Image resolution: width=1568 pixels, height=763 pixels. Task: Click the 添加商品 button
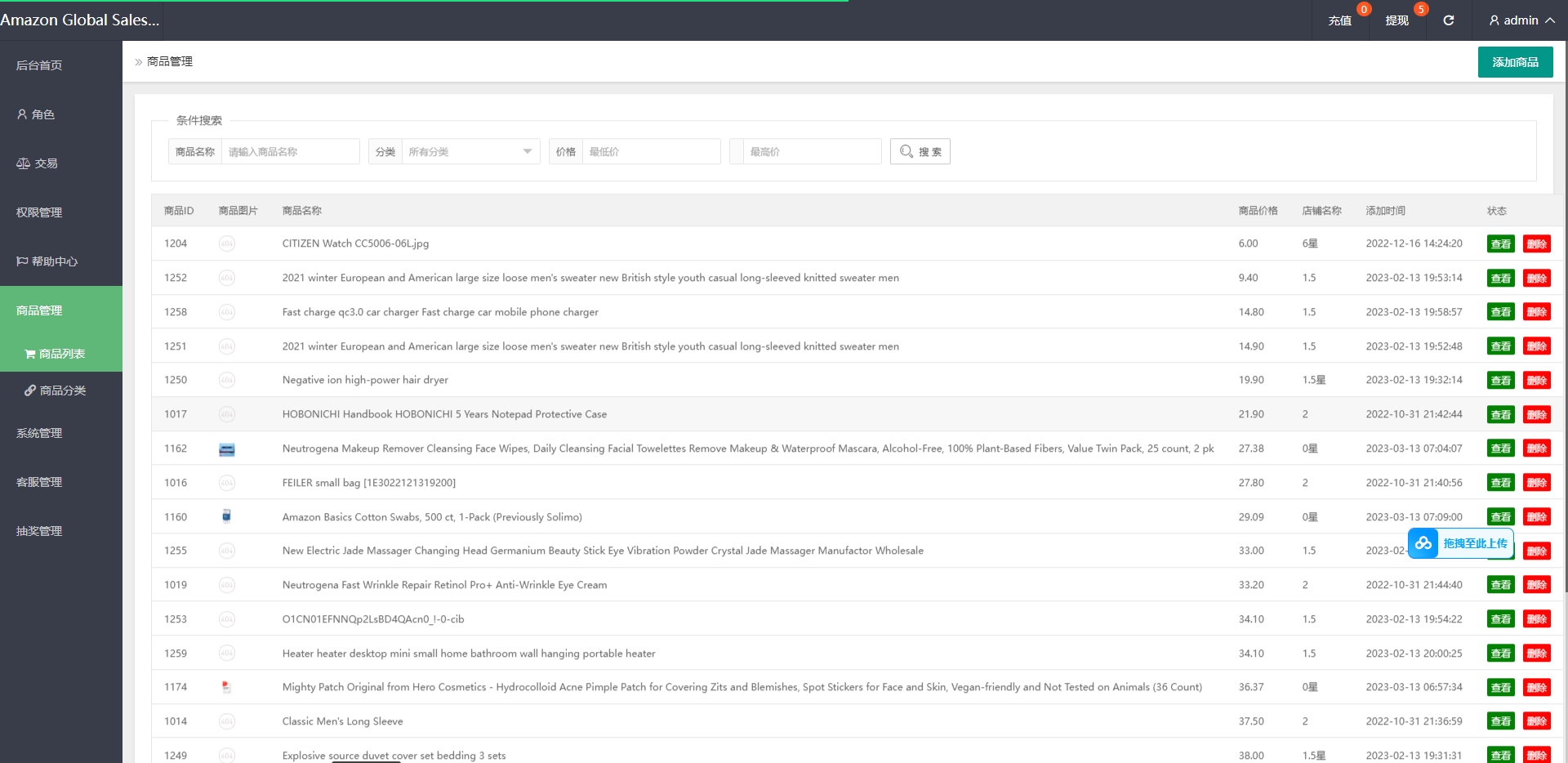(x=1515, y=62)
